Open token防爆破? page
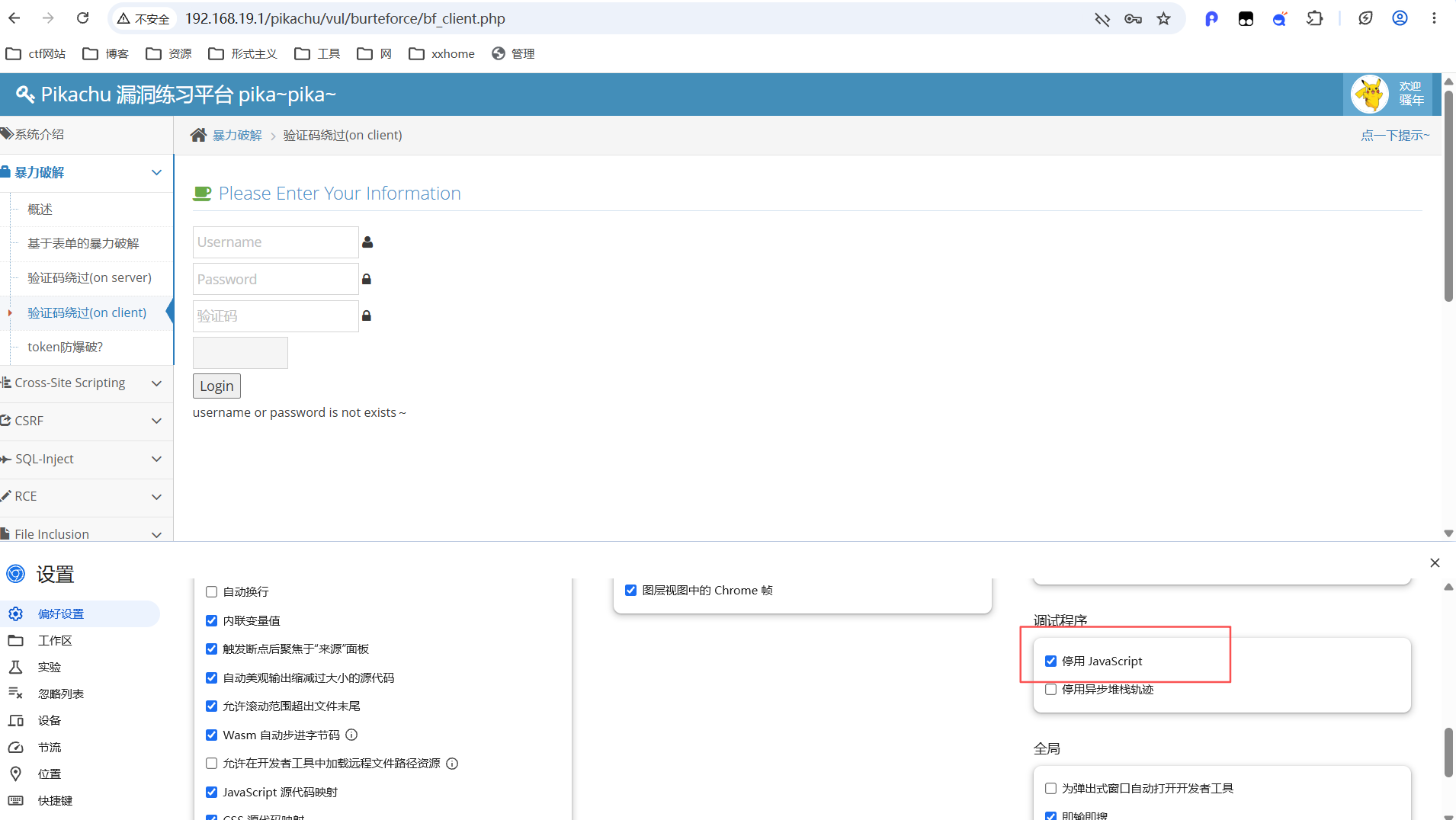This screenshot has height=820, width=1456. 65,347
